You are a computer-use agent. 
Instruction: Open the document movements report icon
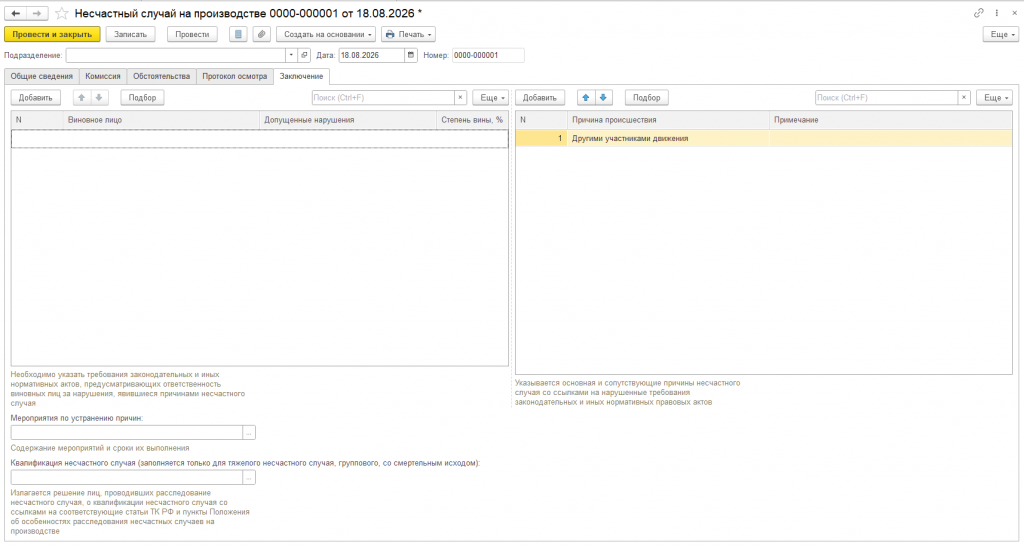pos(238,34)
